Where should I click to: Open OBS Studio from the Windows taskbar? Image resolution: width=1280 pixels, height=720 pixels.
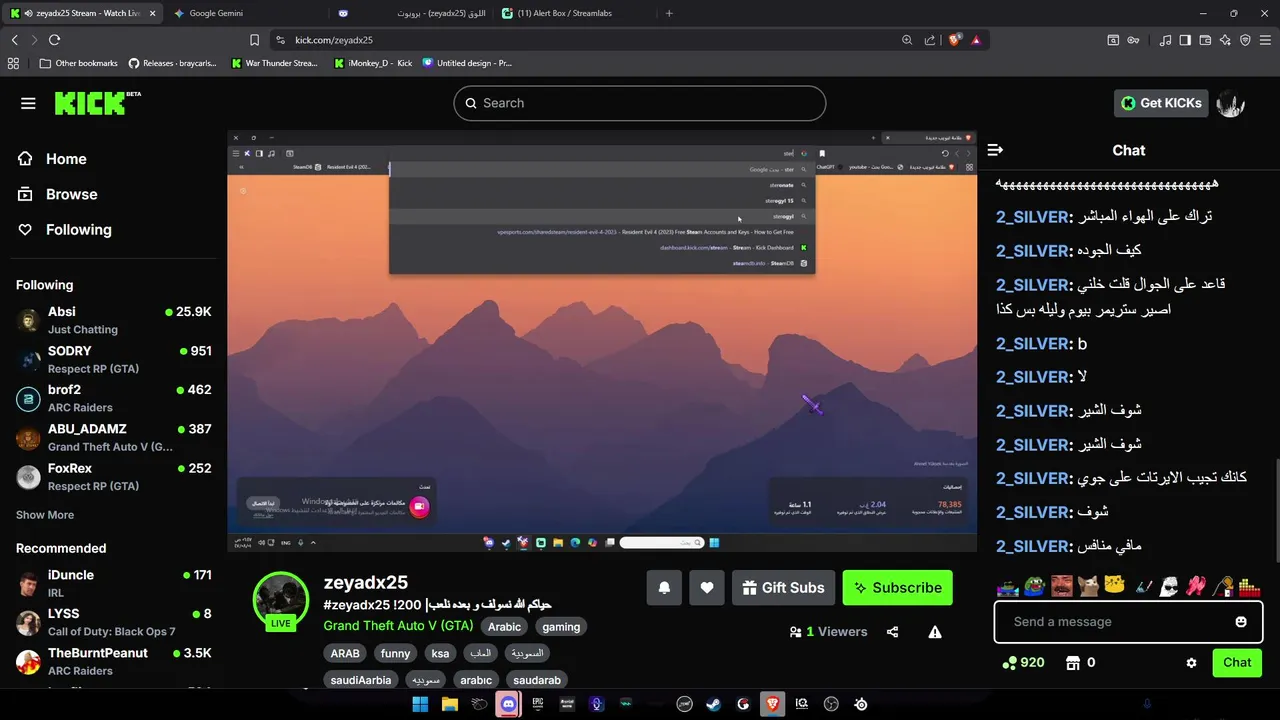831,704
